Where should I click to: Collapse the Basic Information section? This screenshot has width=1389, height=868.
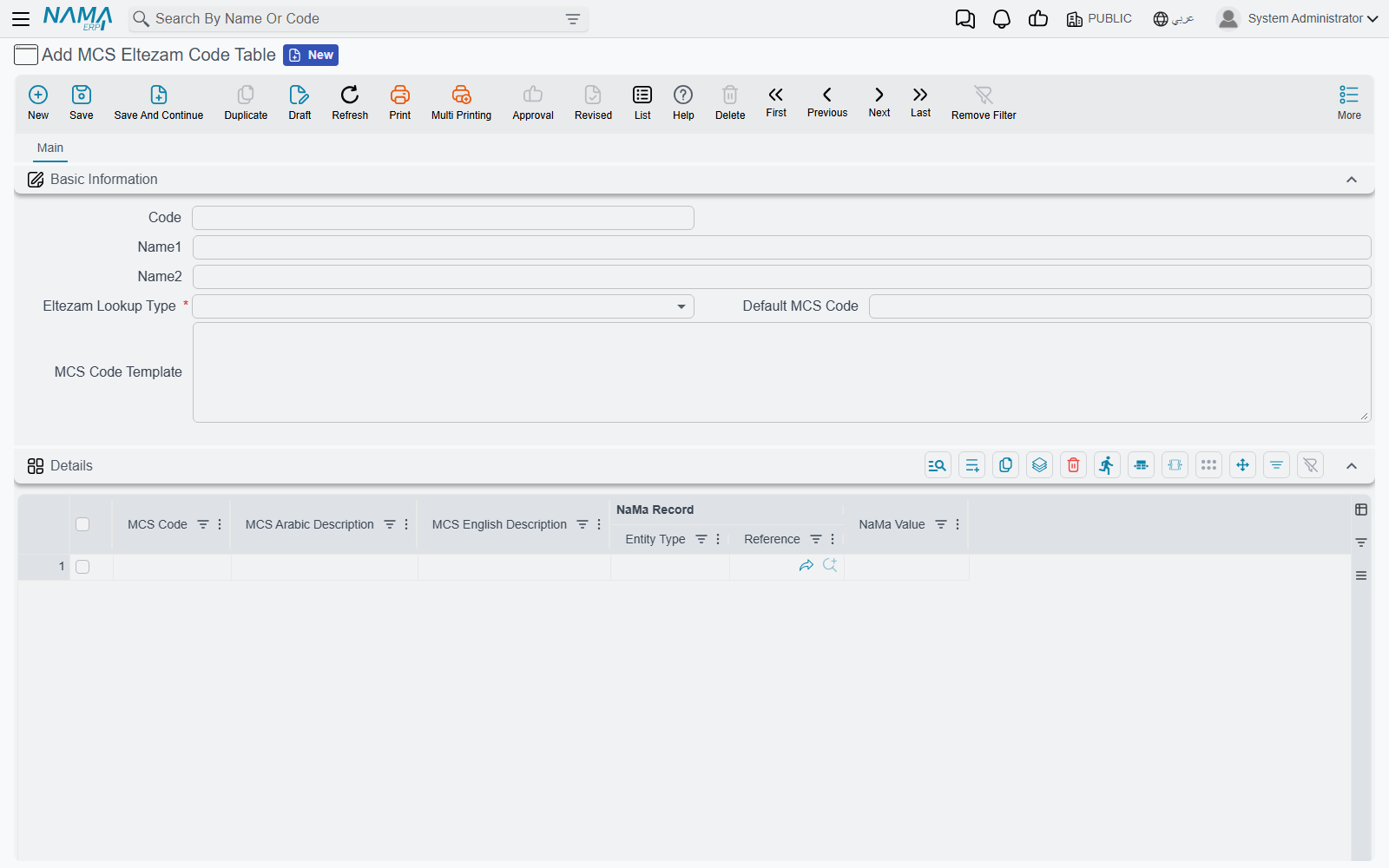(1352, 180)
